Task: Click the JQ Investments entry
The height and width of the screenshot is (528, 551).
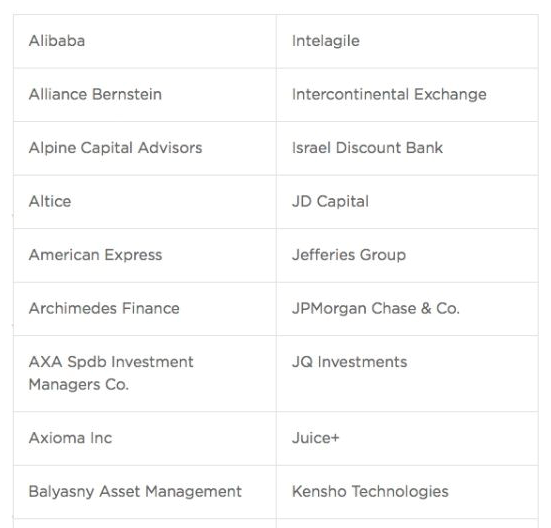Action: (350, 362)
